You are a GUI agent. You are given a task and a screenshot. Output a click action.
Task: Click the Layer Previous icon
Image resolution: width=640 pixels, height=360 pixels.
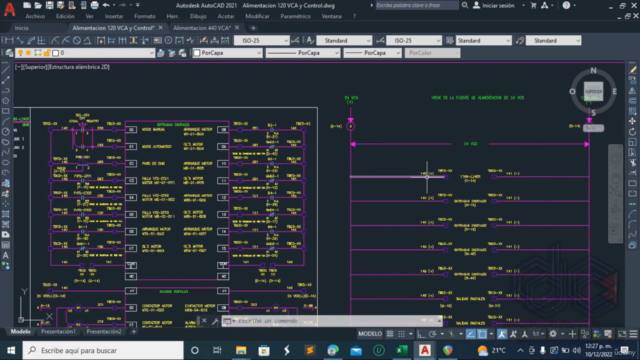[x=171, y=53]
